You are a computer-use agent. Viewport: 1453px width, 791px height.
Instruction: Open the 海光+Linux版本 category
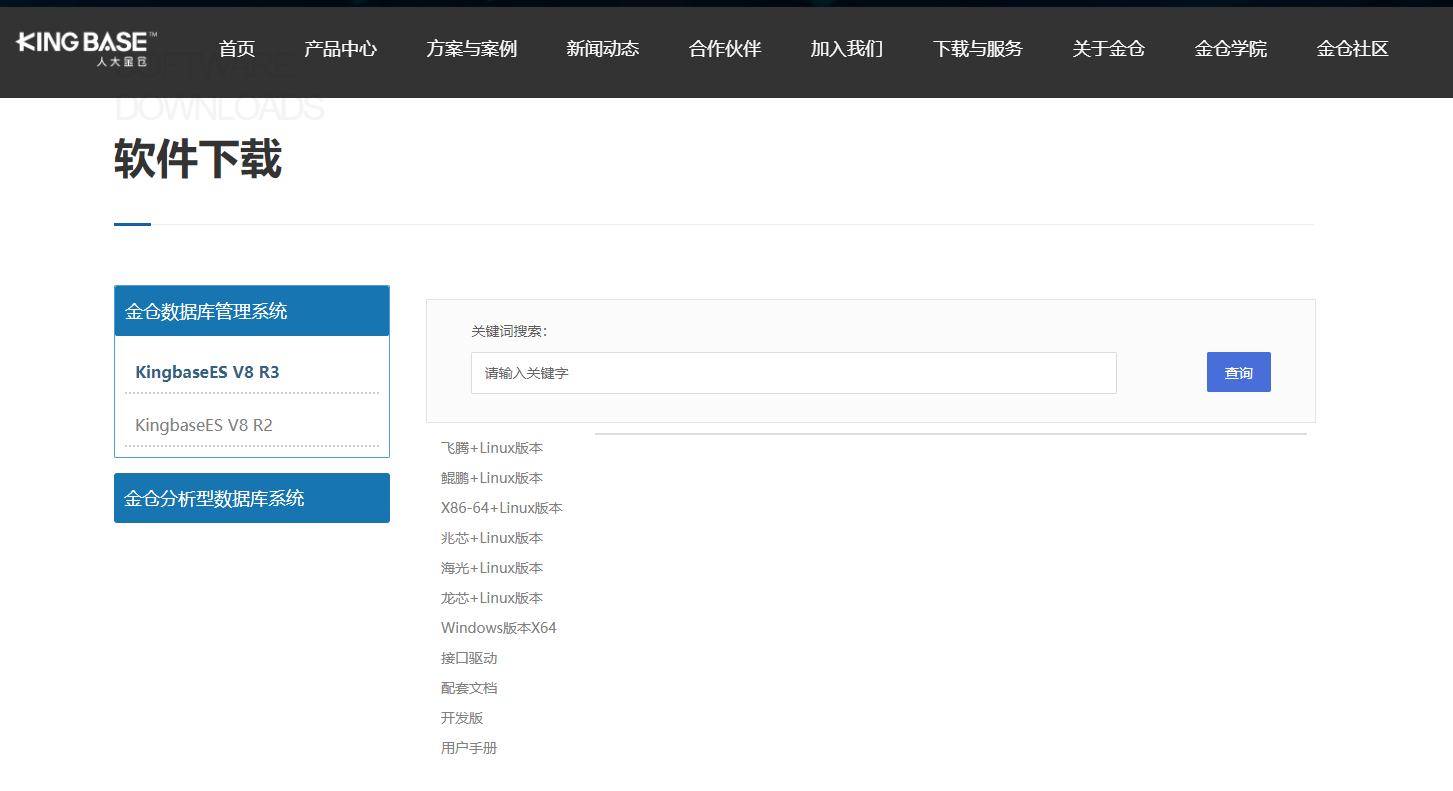pos(492,568)
